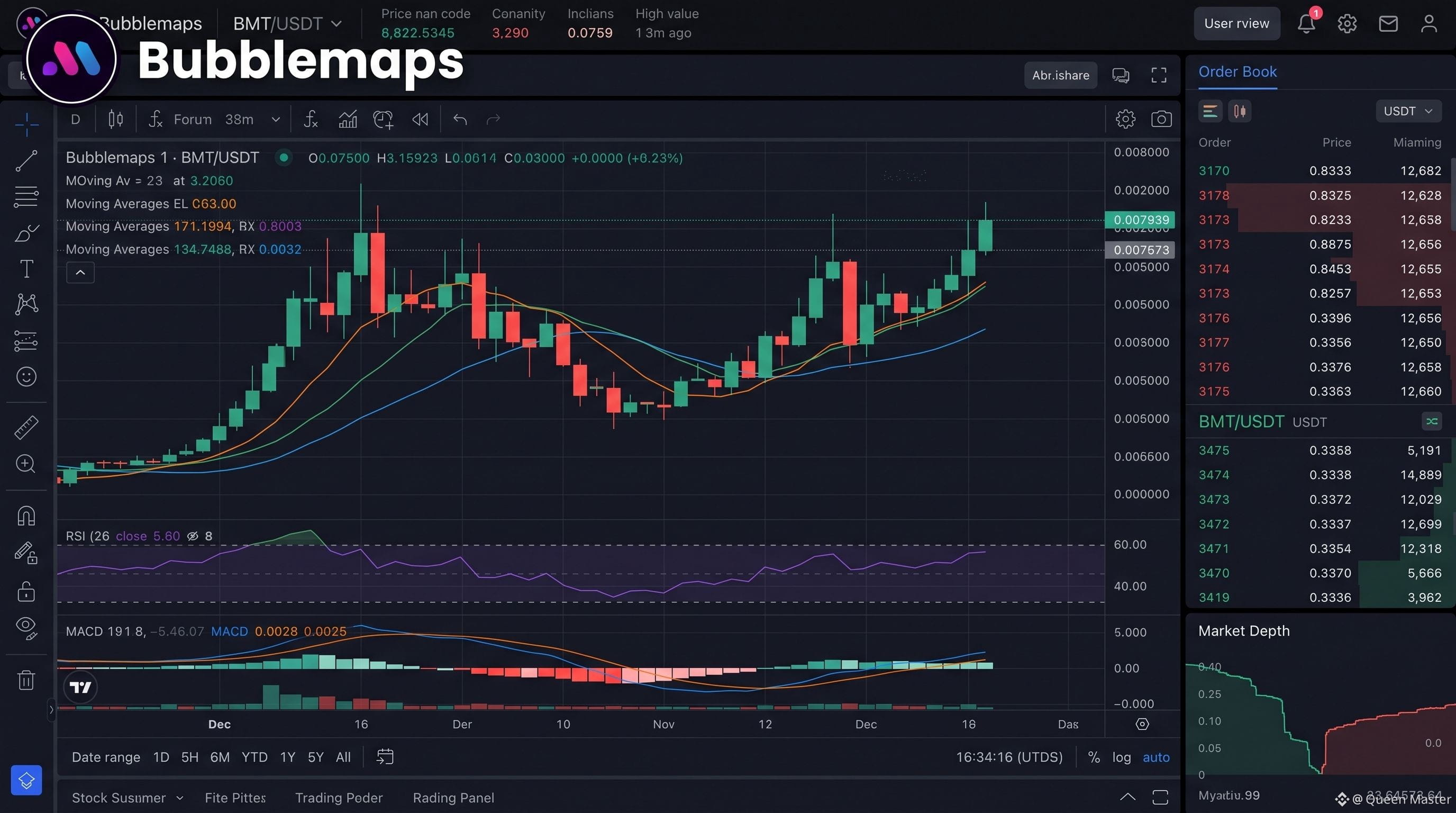Select the YTD date range
This screenshot has height=813, width=1456.
[254, 757]
